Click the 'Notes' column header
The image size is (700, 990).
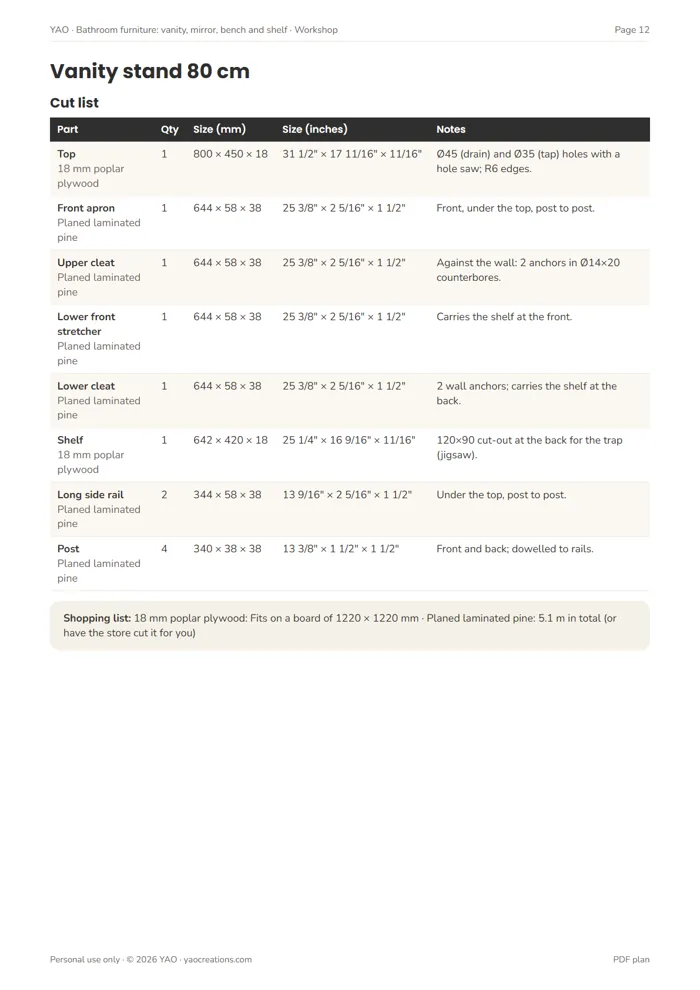pyautogui.click(x=451, y=129)
